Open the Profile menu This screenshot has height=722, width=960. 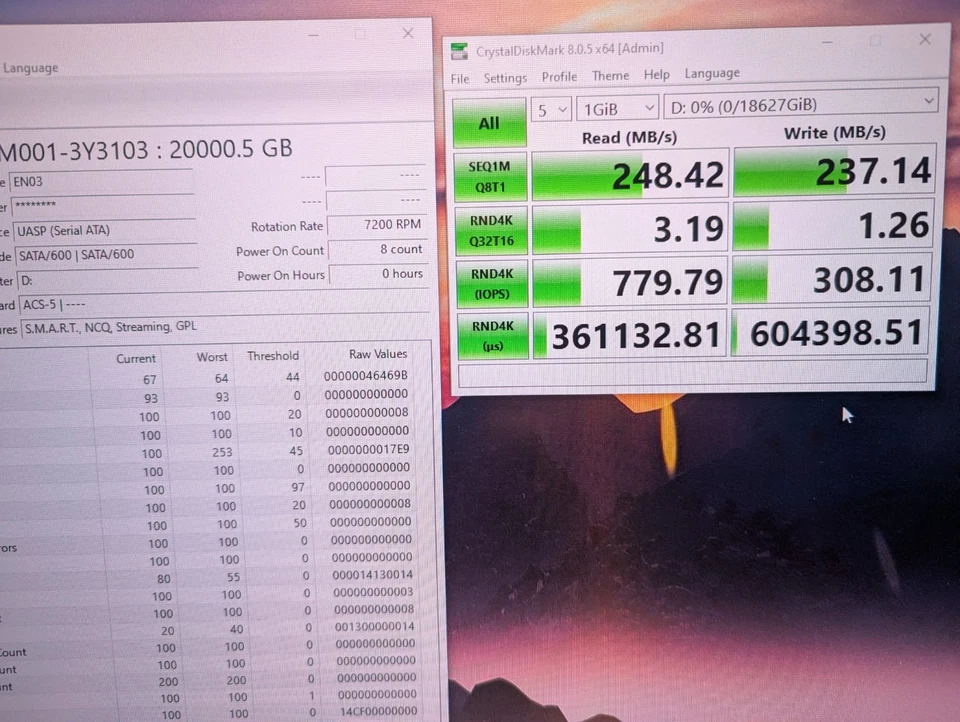(x=559, y=77)
